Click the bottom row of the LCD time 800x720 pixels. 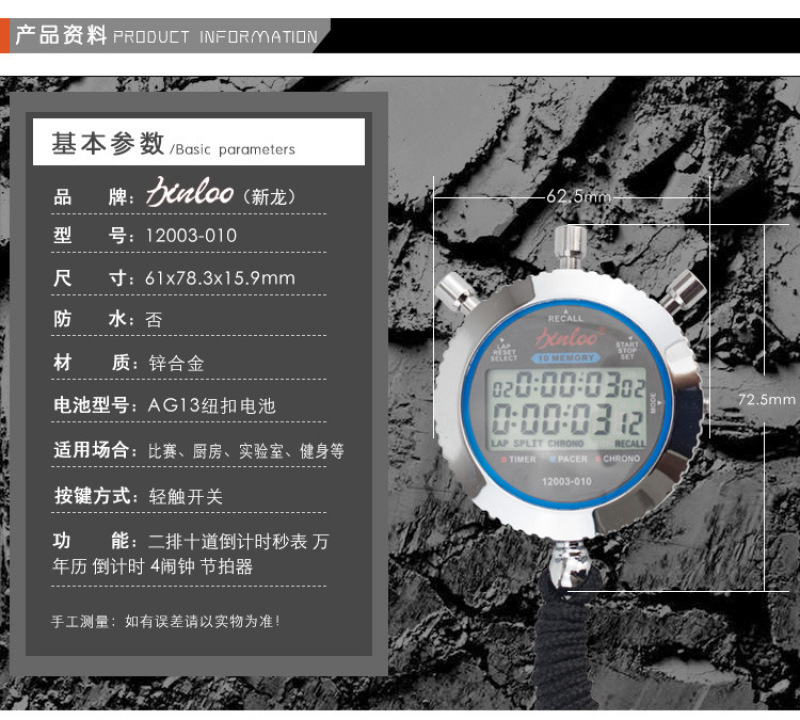[x=567, y=420]
